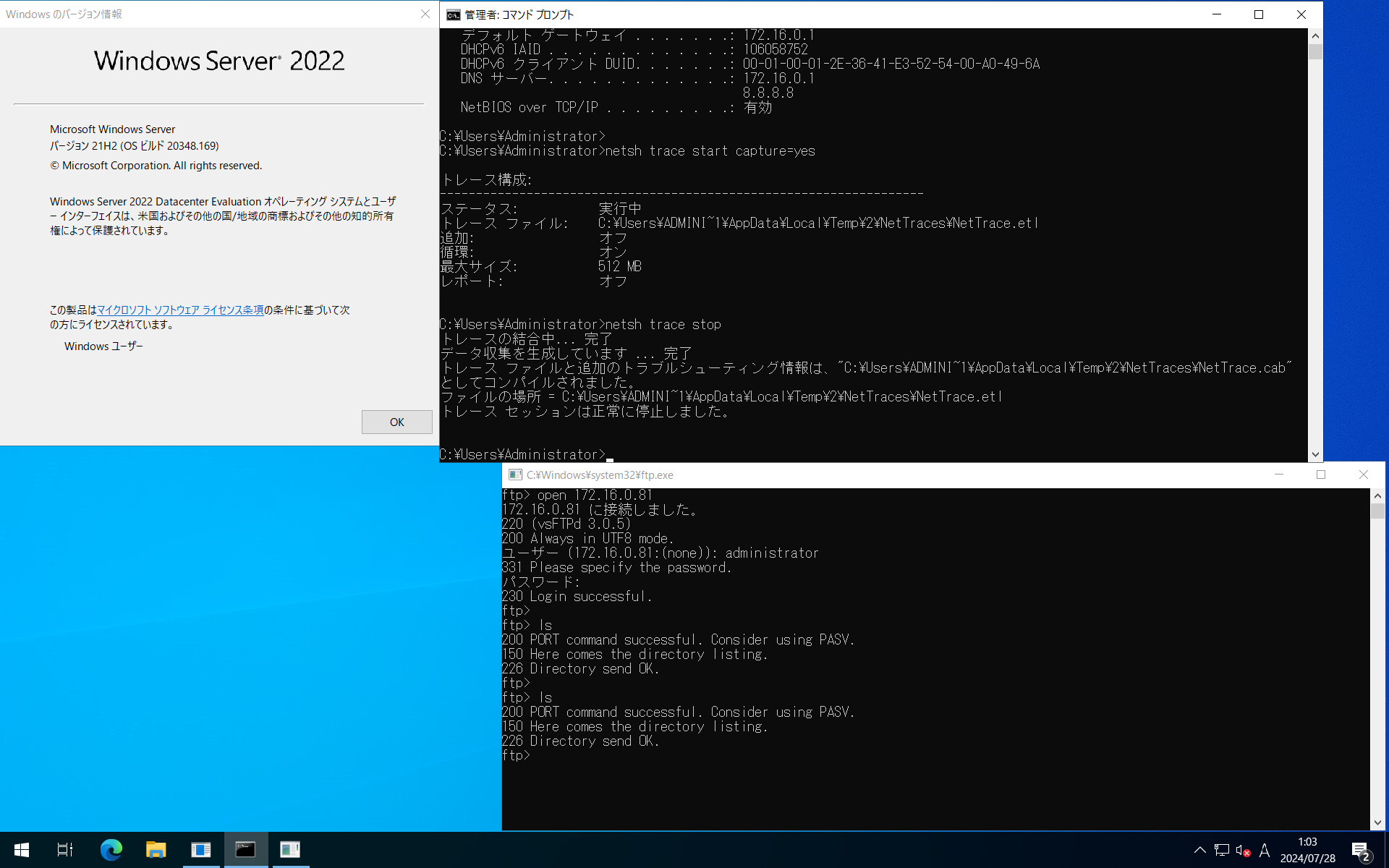
Task: Open the Microsoft Software License Terms link
Action: (x=180, y=310)
